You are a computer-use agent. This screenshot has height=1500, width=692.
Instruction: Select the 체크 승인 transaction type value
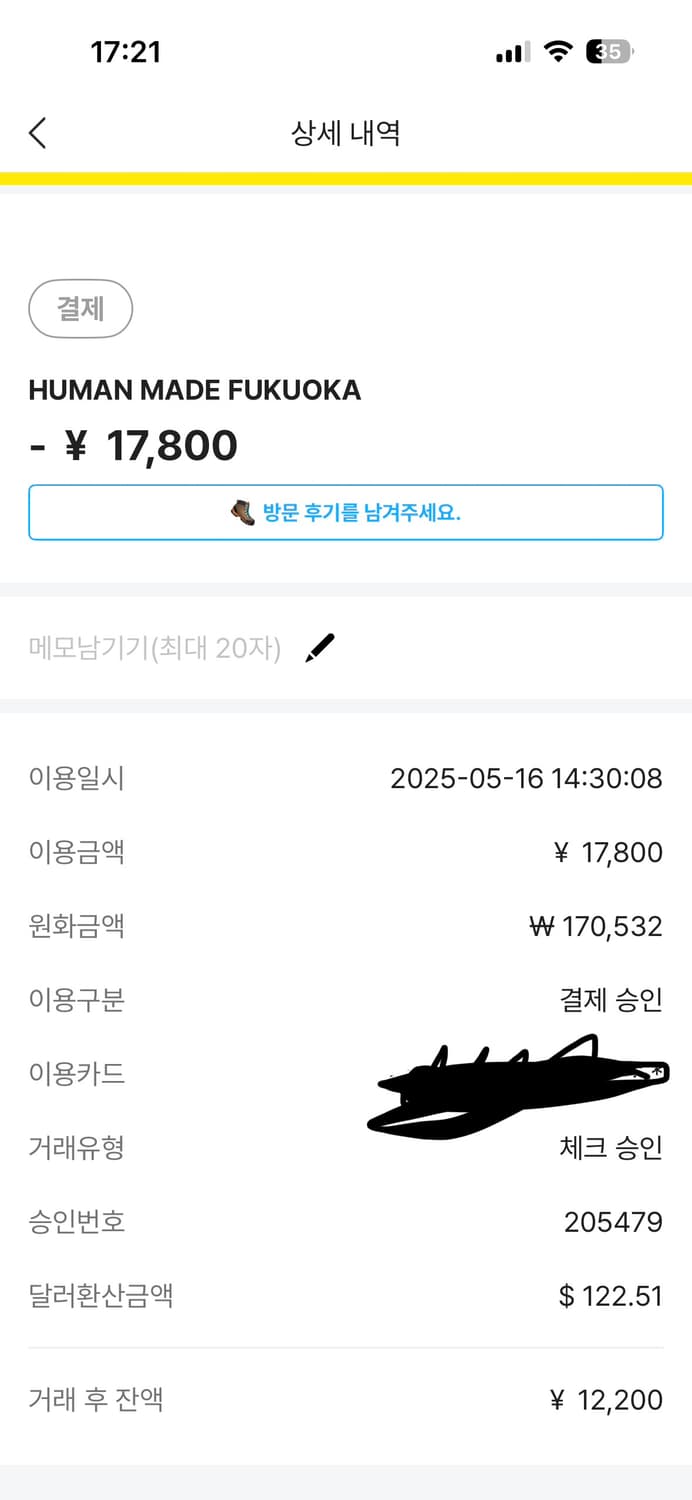(611, 1148)
